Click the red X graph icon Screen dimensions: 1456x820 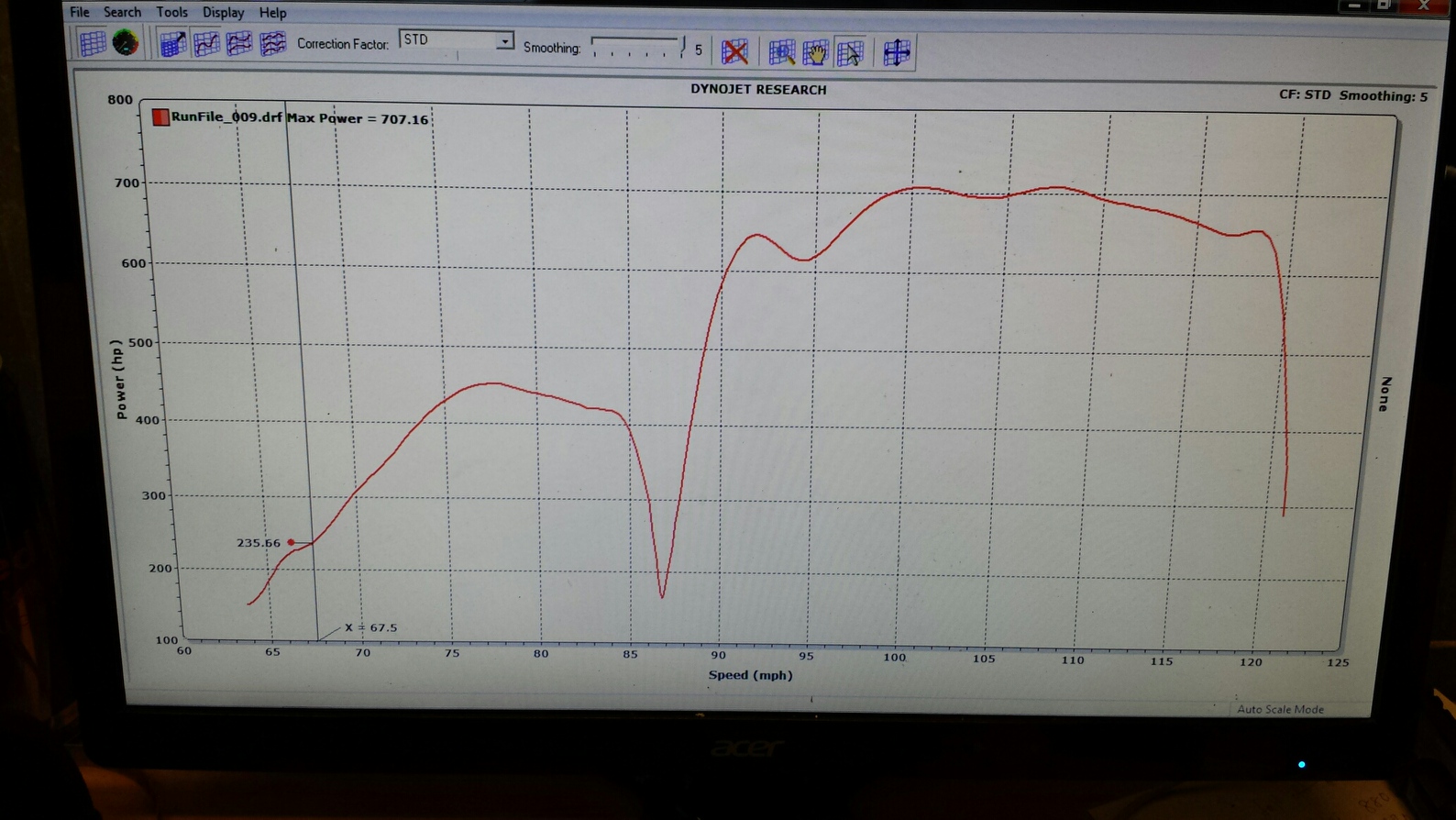pos(734,51)
